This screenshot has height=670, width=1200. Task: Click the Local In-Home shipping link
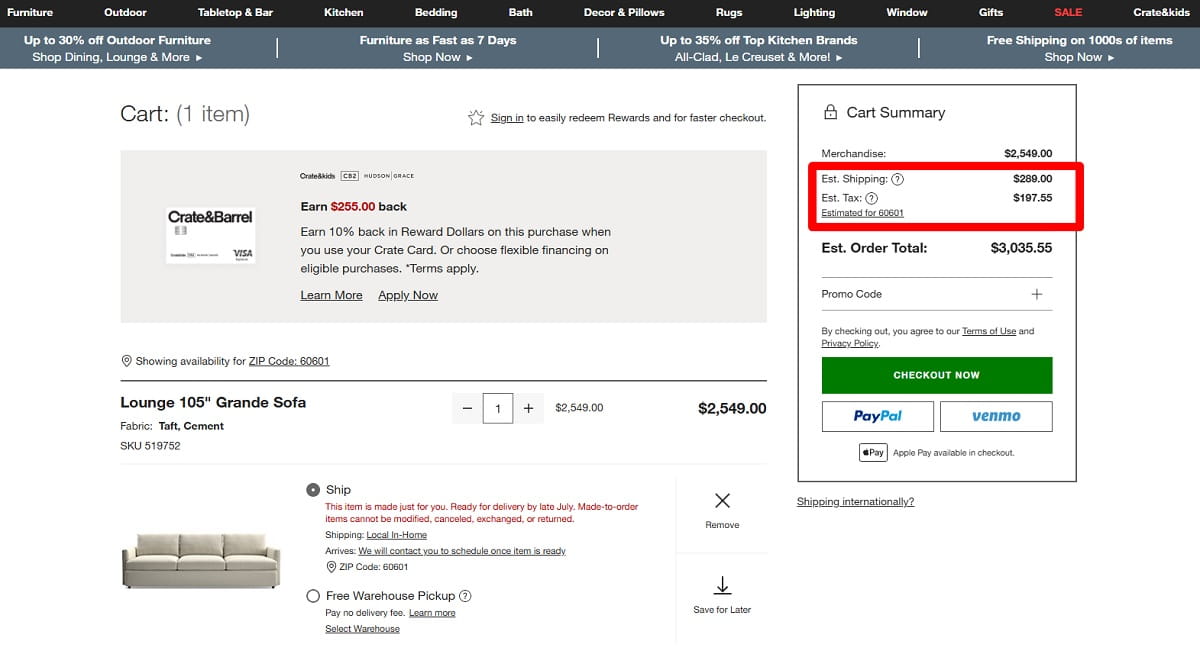(397, 535)
